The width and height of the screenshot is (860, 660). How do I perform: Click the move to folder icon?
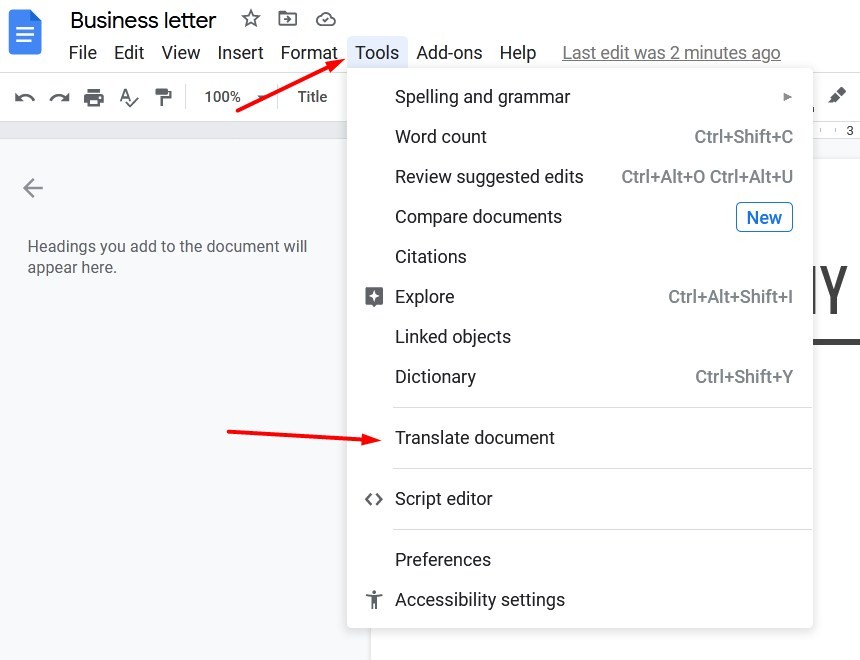(x=288, y=19)
